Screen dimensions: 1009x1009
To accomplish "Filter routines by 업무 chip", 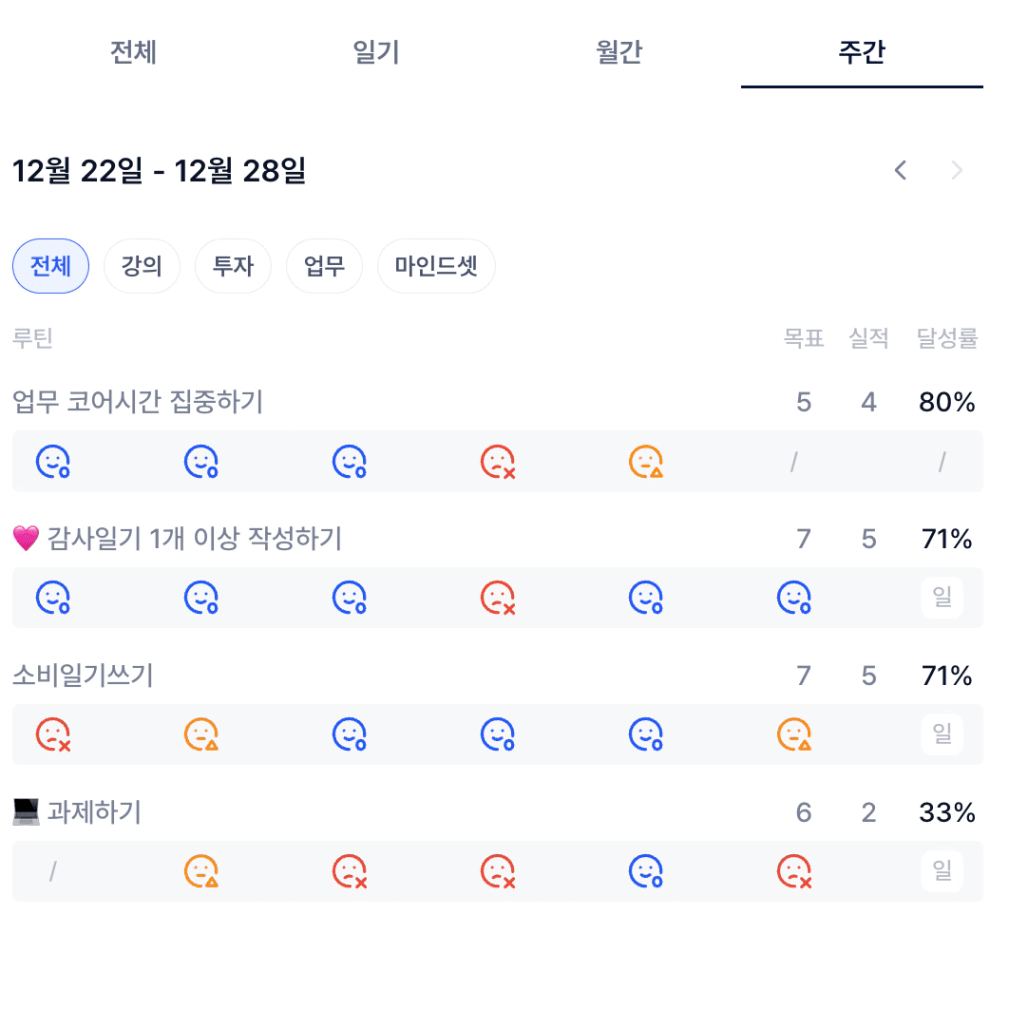I will (324, 267).
